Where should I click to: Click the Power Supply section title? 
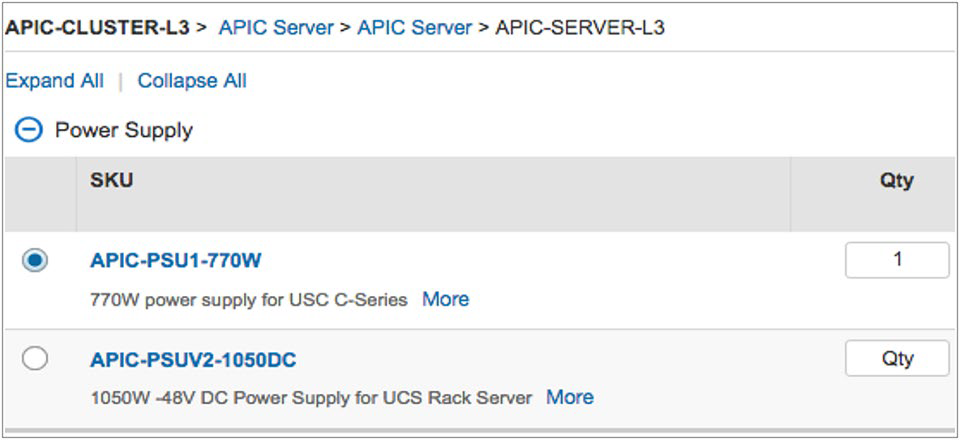coord(124,130)
